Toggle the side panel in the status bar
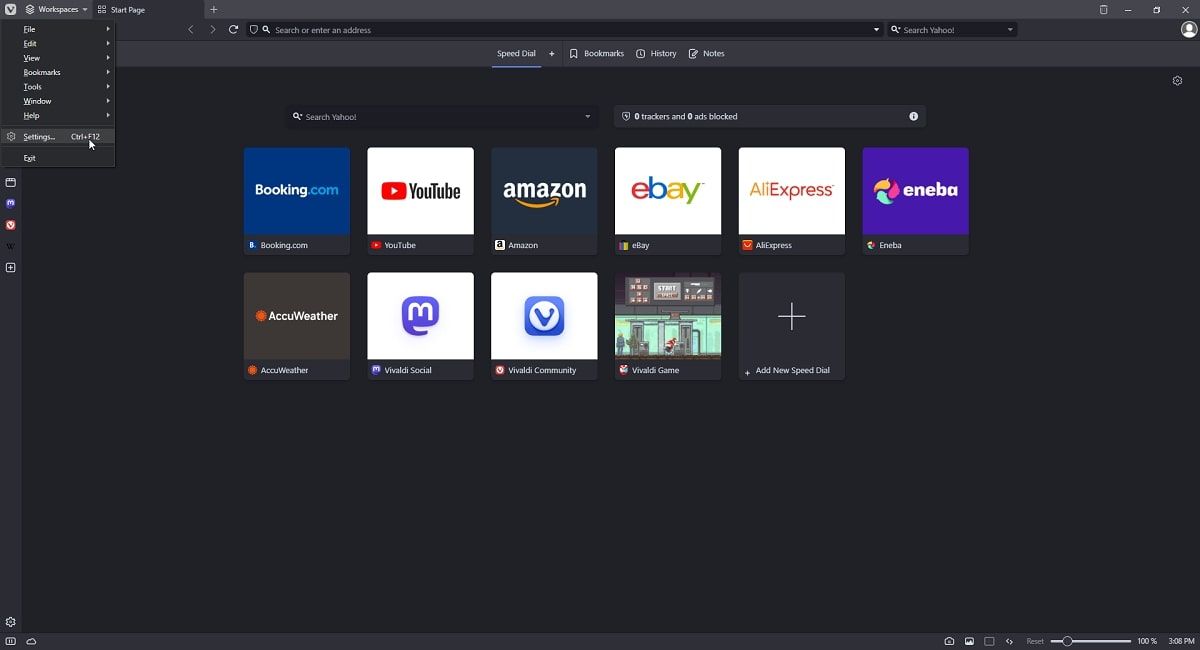The width and height of the screenshot is (1200, 650). click(x=11, y=641)
